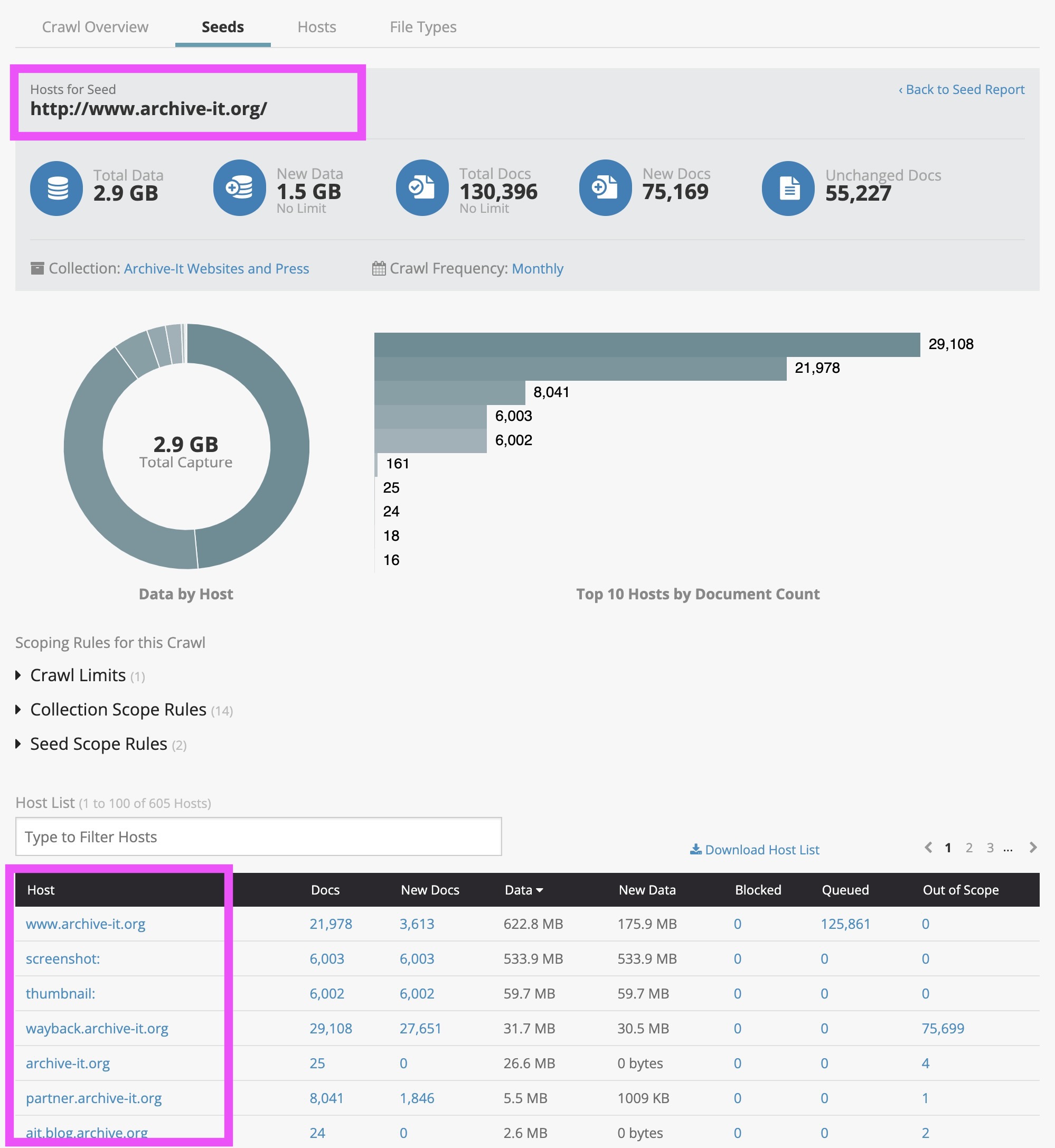The image size is (1055, 1148).
Task: Go to next page of the host list
Action: [1032, 847]
